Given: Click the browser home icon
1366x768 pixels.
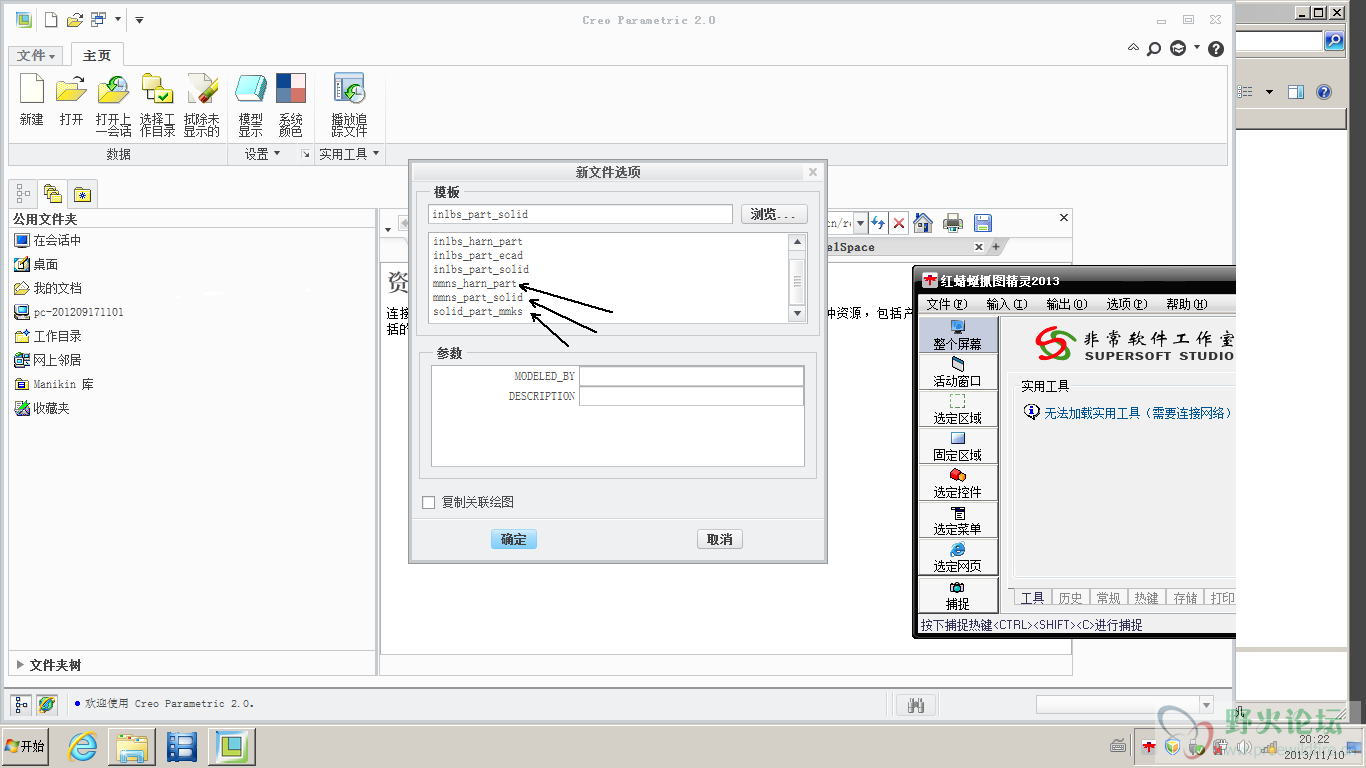Looking at the screenshot, I should 923,223.
